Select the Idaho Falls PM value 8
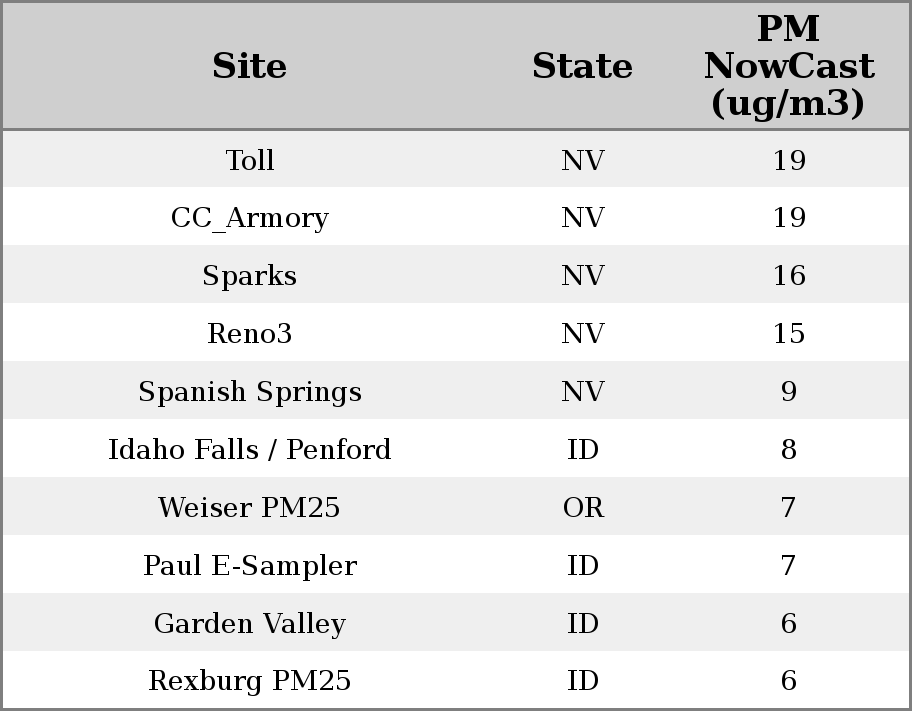Viewport: 912px width, 711px height. pos(788,450)
